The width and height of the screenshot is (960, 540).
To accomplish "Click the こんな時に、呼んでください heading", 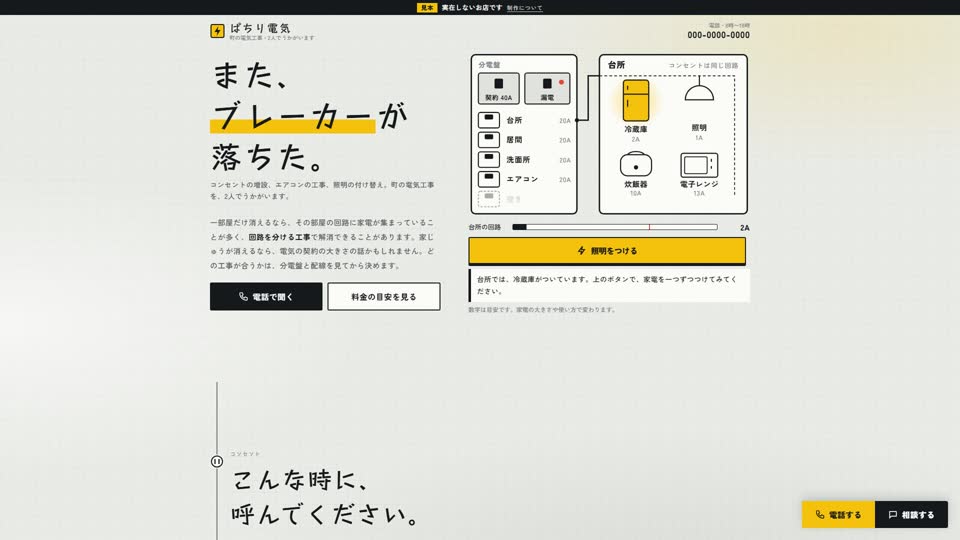I will coord(326,497).
